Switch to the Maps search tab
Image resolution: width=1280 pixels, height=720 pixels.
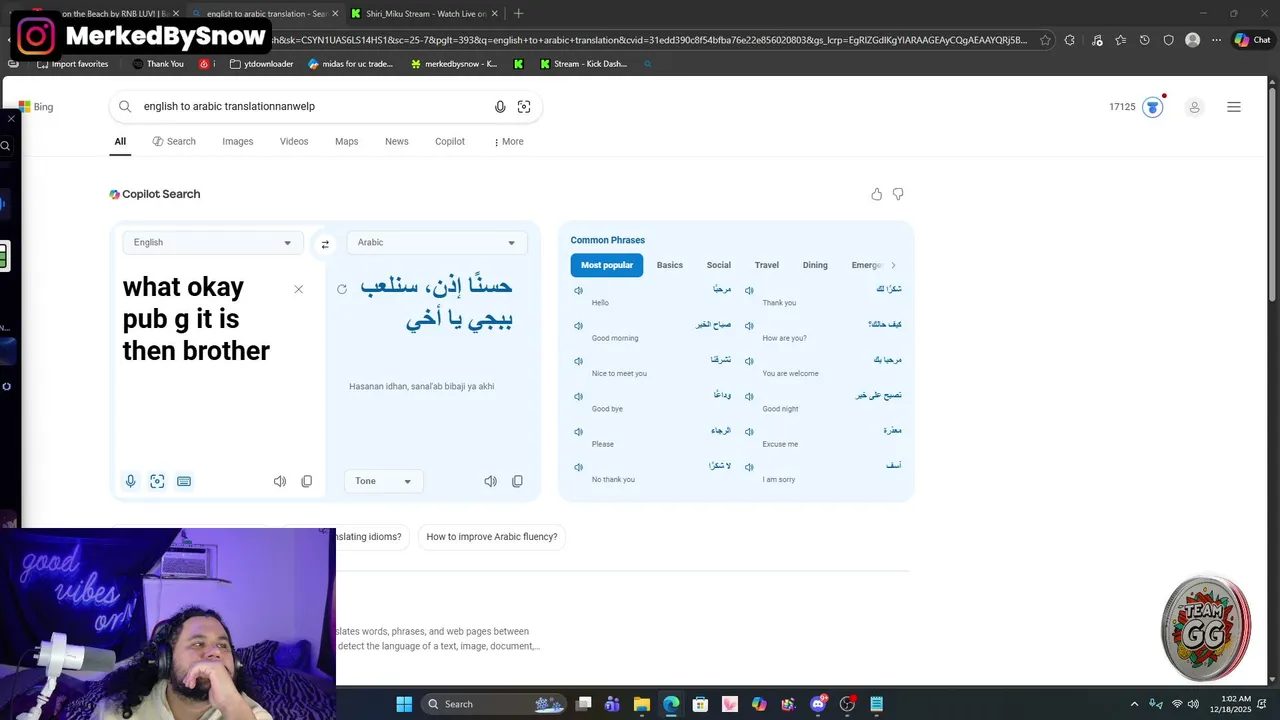tap(347, 141)
